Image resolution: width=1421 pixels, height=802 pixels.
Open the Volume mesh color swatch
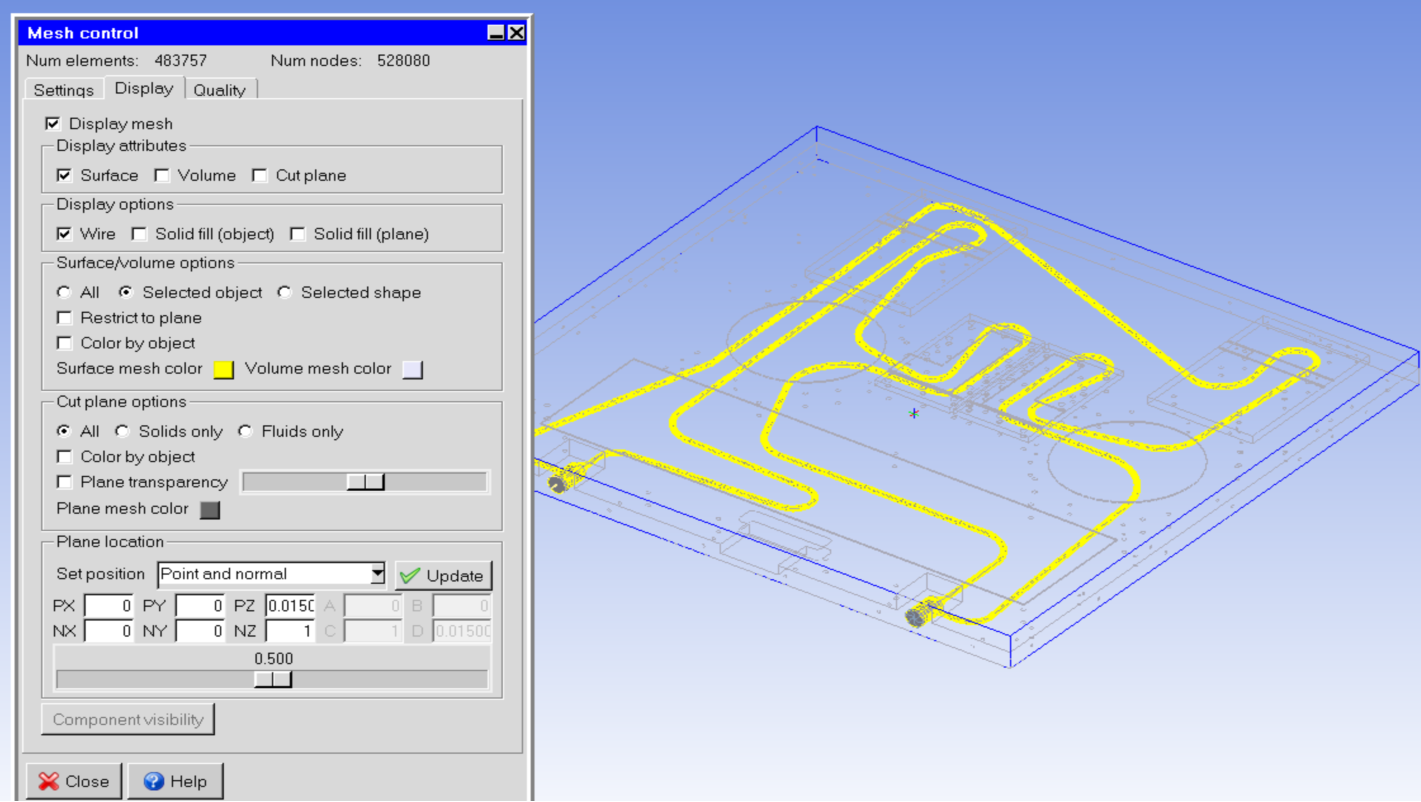coord(412,369)
